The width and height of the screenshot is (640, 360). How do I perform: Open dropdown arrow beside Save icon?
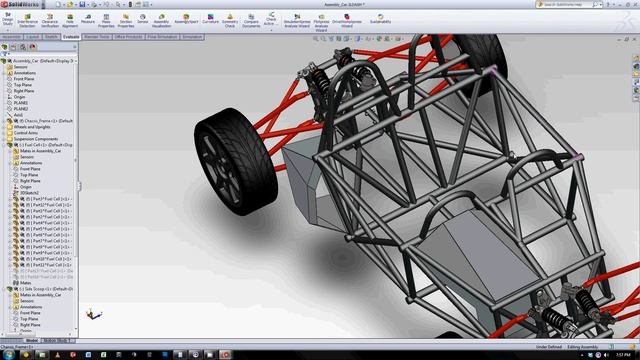[87, 4]
